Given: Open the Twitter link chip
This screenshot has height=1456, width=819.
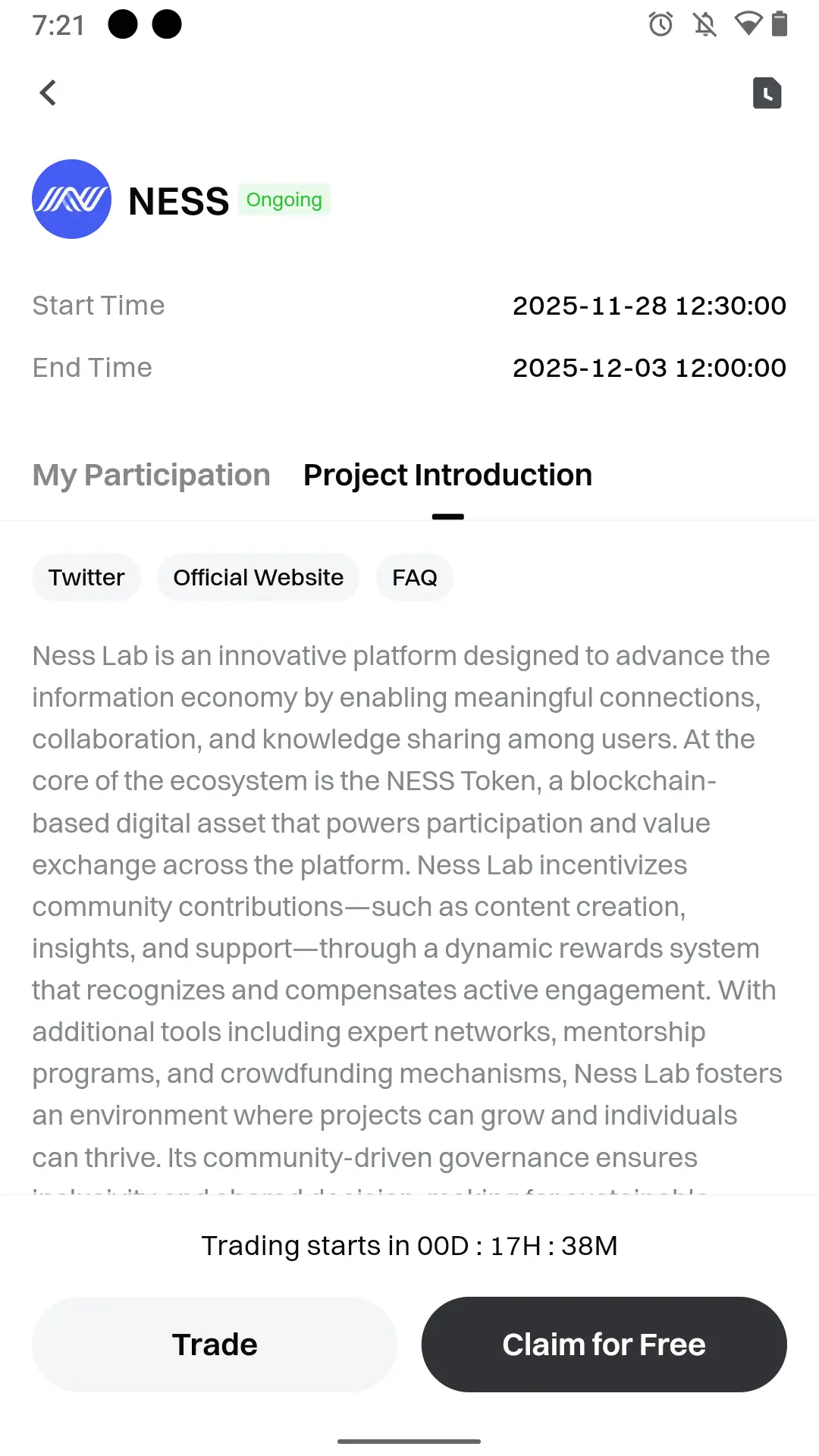Looking at the screenshot, I should click(86, 578).
